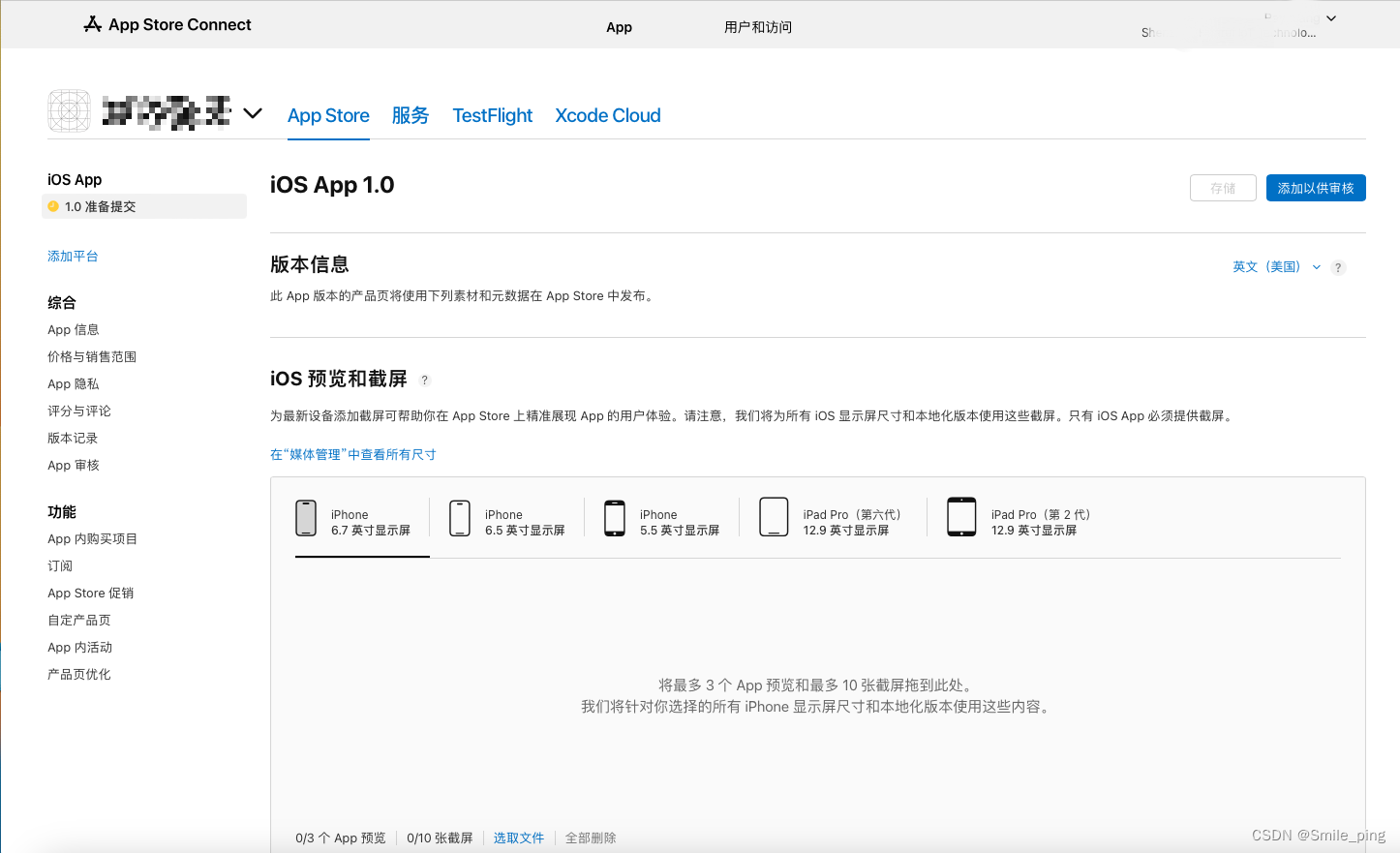Click the 全部删除 link
This screenshot has height=853, width=1400.
591,838
